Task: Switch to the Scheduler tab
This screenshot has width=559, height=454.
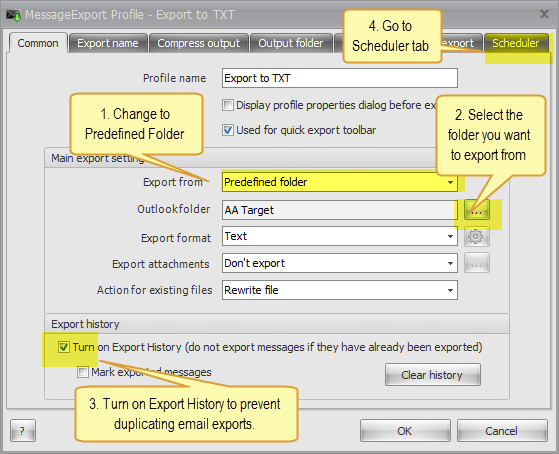Action: [516, 43]
